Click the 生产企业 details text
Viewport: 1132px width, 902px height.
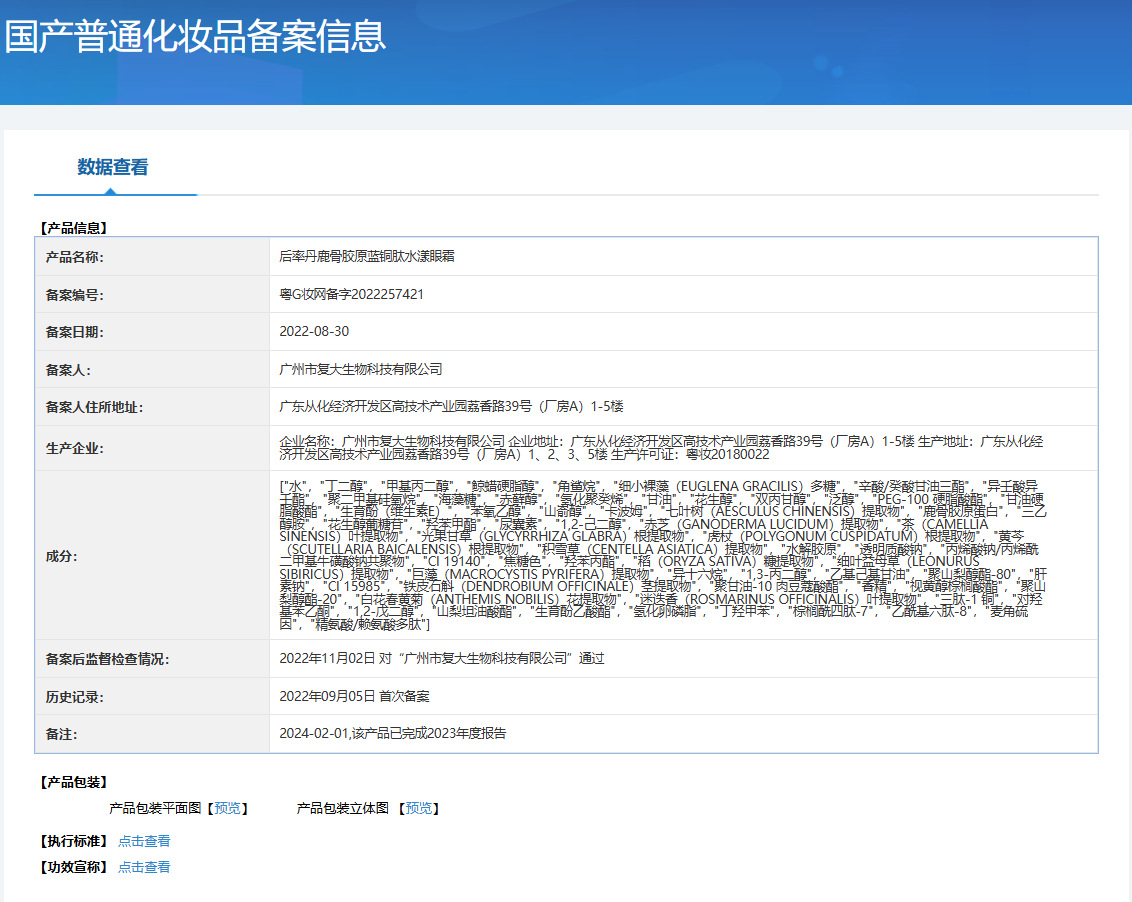pos(660,447)
